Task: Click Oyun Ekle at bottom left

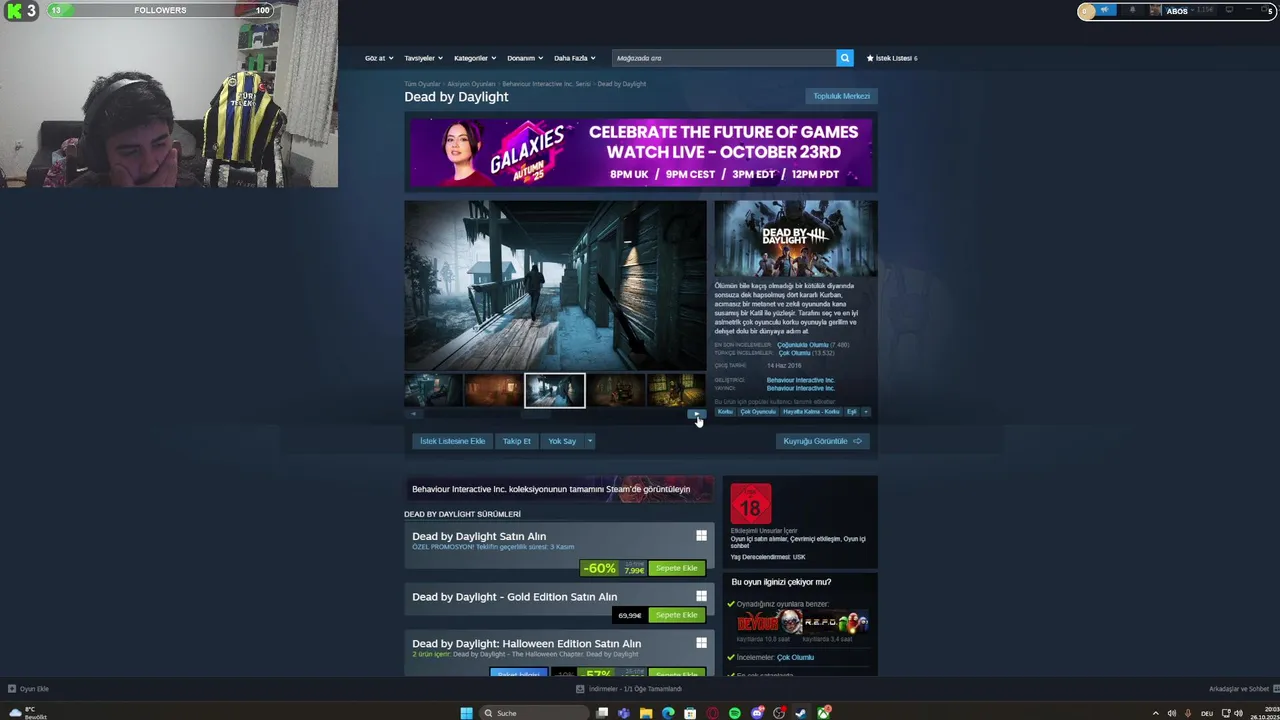Action: pyautogui.click(x=28, y=689)
